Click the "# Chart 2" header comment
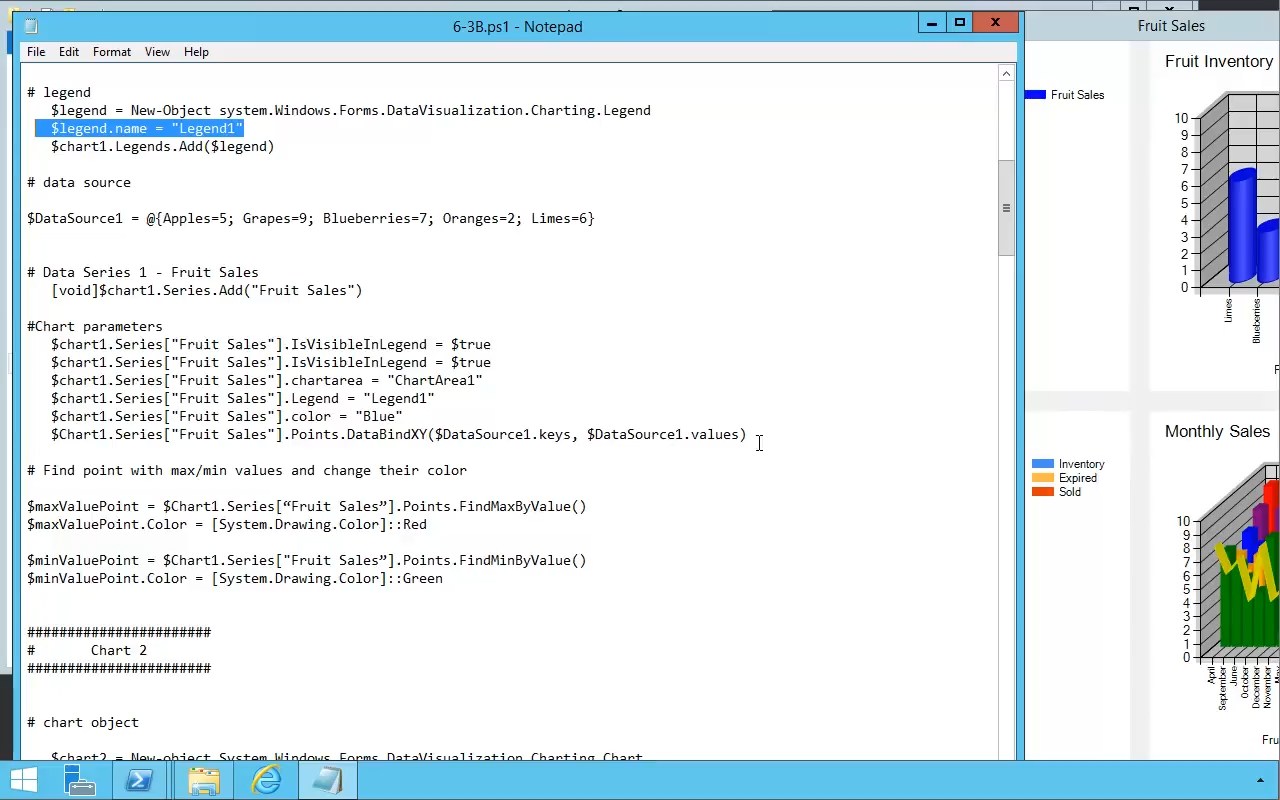Viewport: 1280px width, 800px height. (87, 650)
